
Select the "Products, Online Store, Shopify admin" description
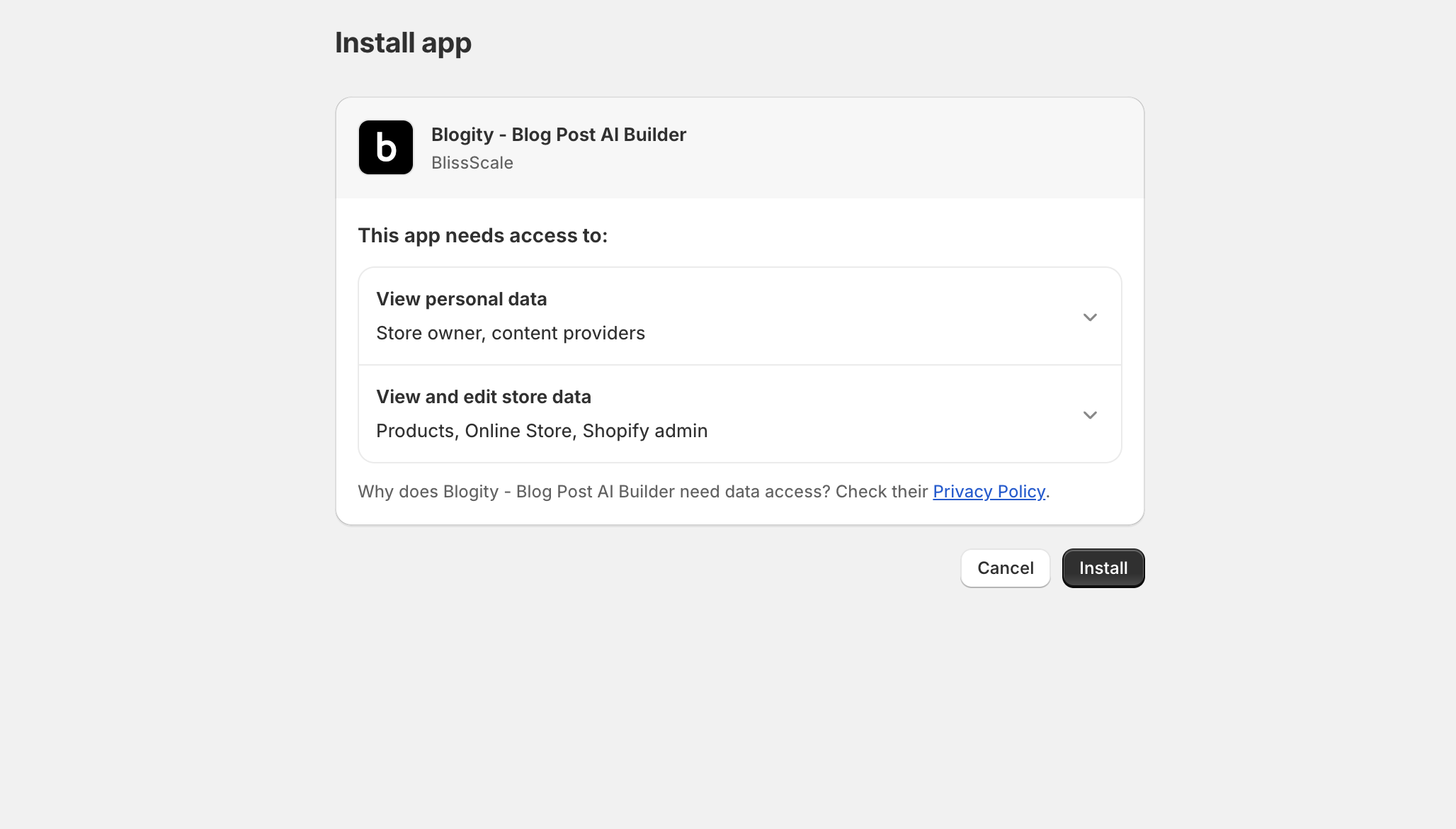pyautogui.click(x=541, y=431)
